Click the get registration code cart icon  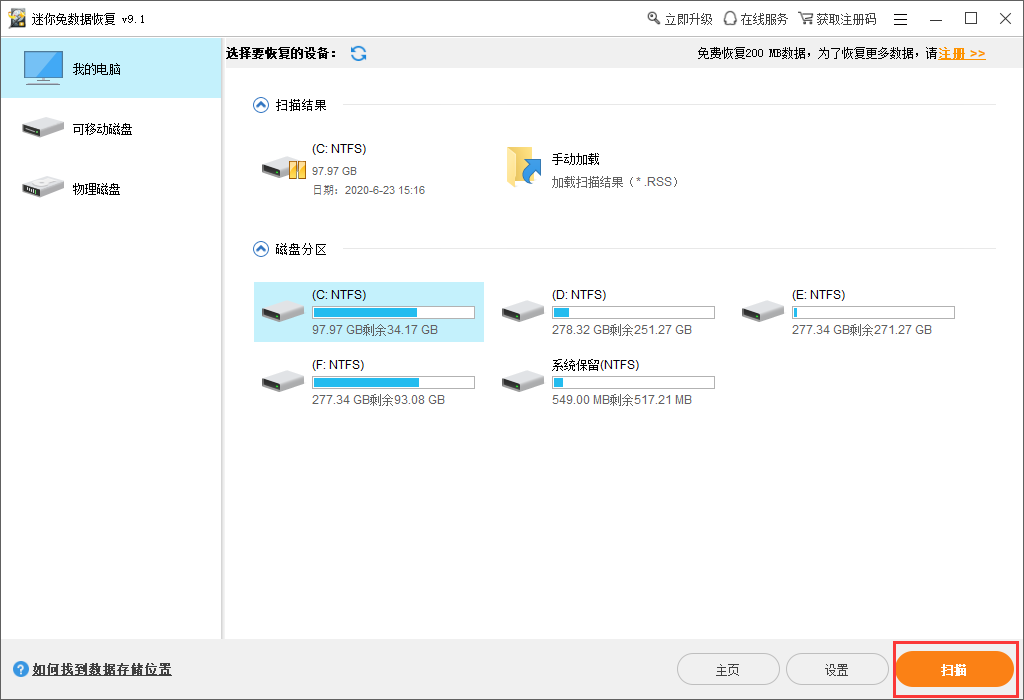coord(806,18)
